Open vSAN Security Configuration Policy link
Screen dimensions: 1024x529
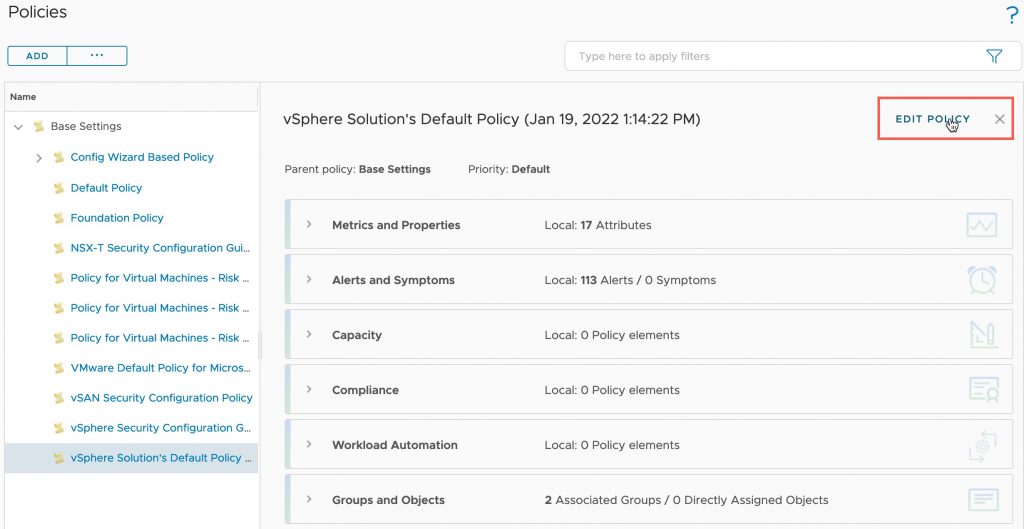point(161,398)
